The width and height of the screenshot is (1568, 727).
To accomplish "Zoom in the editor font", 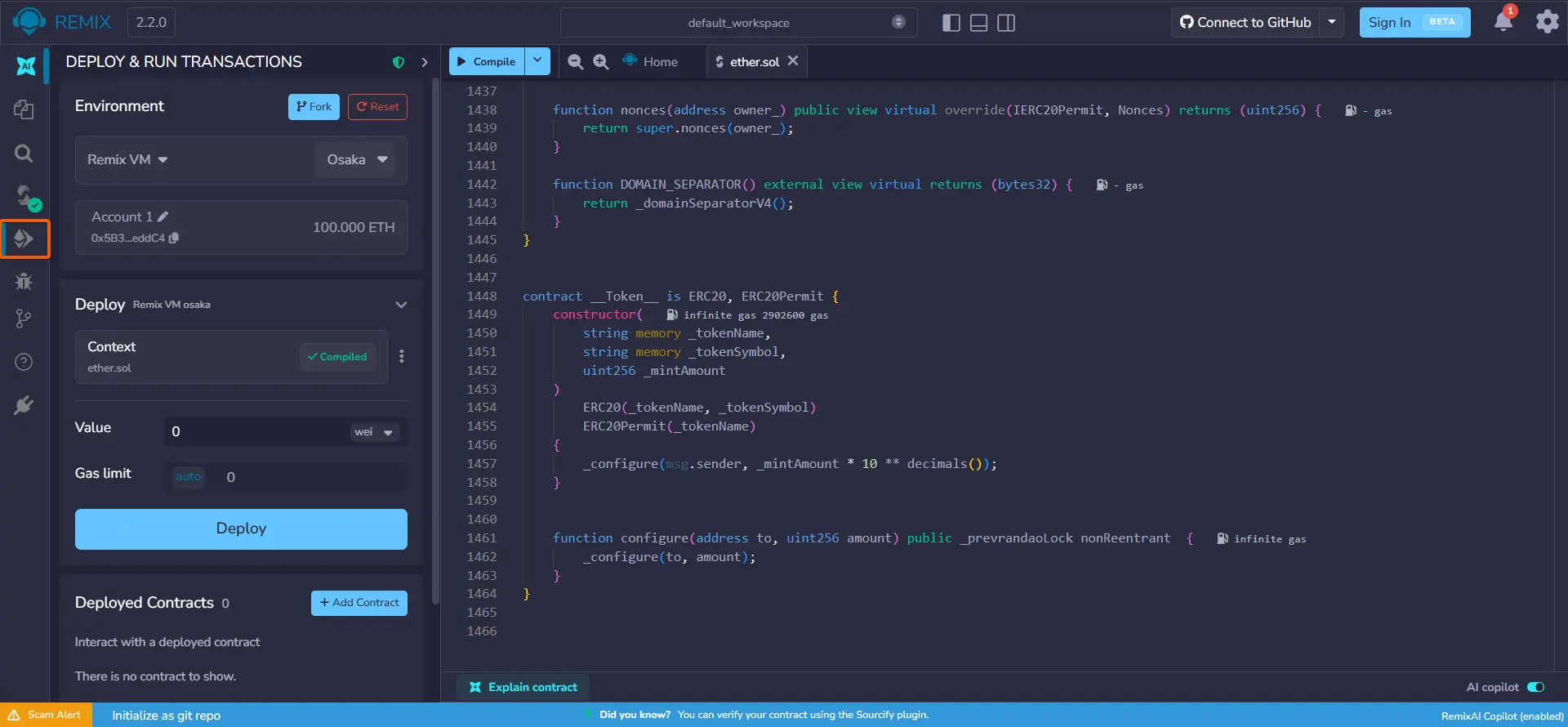I will coord(601,61).
